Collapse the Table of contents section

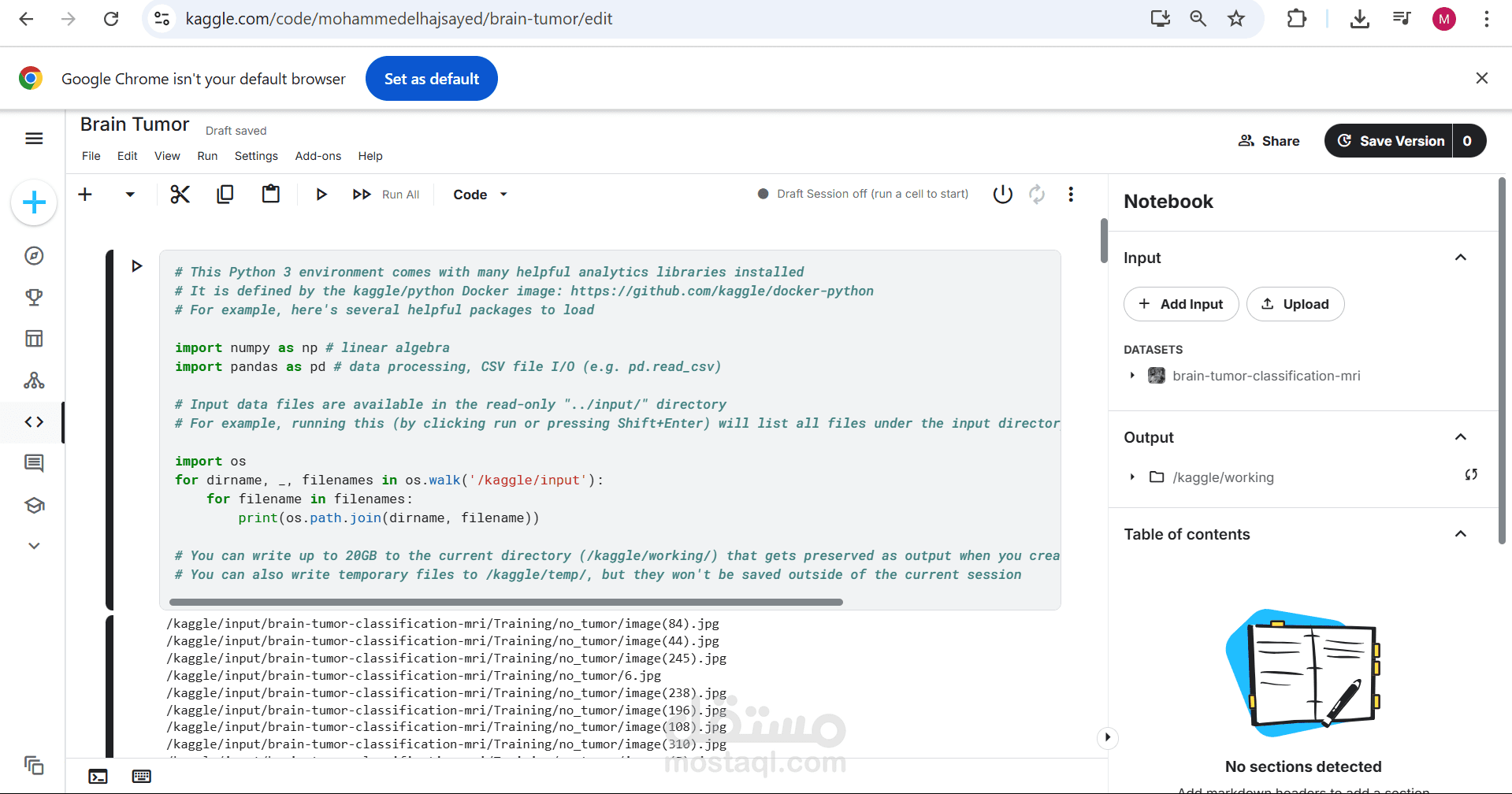(x=1461, y=534)
